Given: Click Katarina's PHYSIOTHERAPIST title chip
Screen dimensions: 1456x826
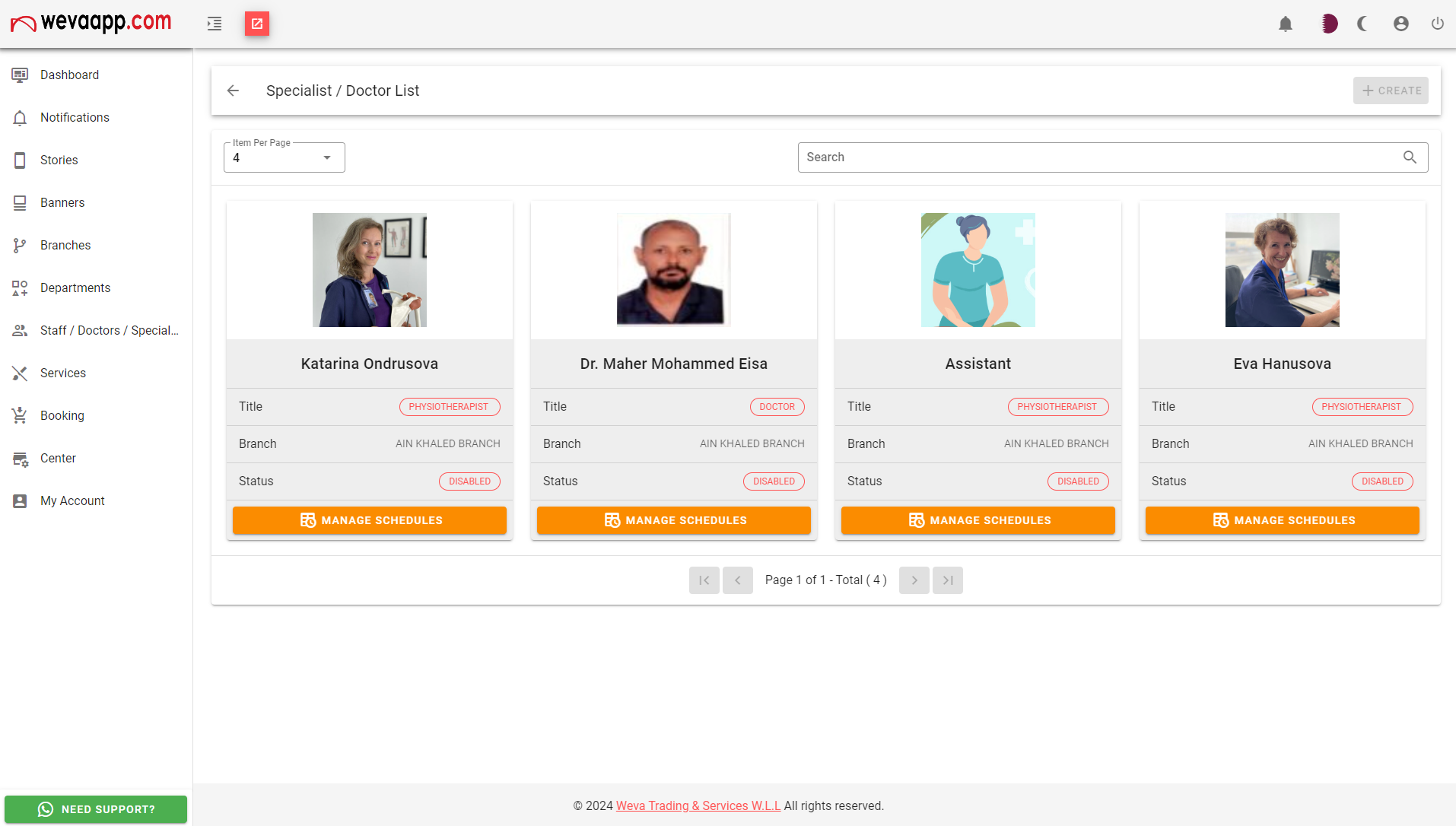Looking at the screenshot, I should tap(450, 407).
